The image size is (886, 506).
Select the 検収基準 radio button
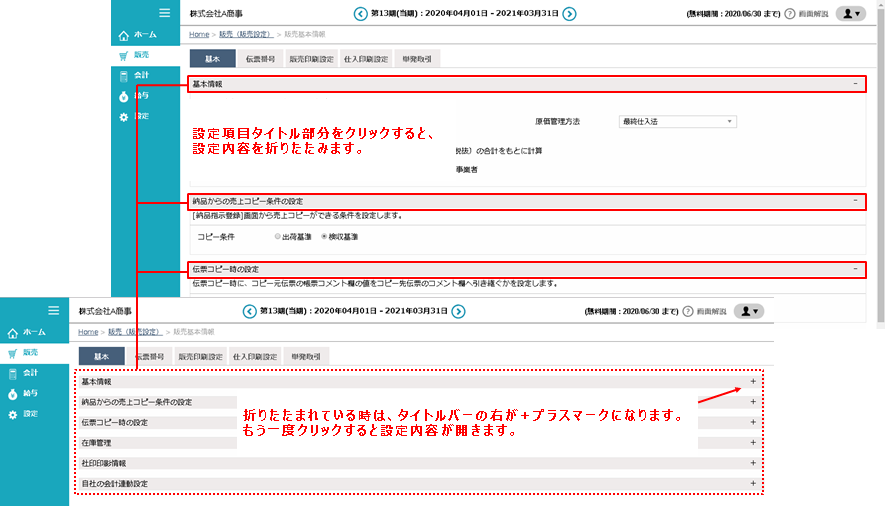coord(324,236)
